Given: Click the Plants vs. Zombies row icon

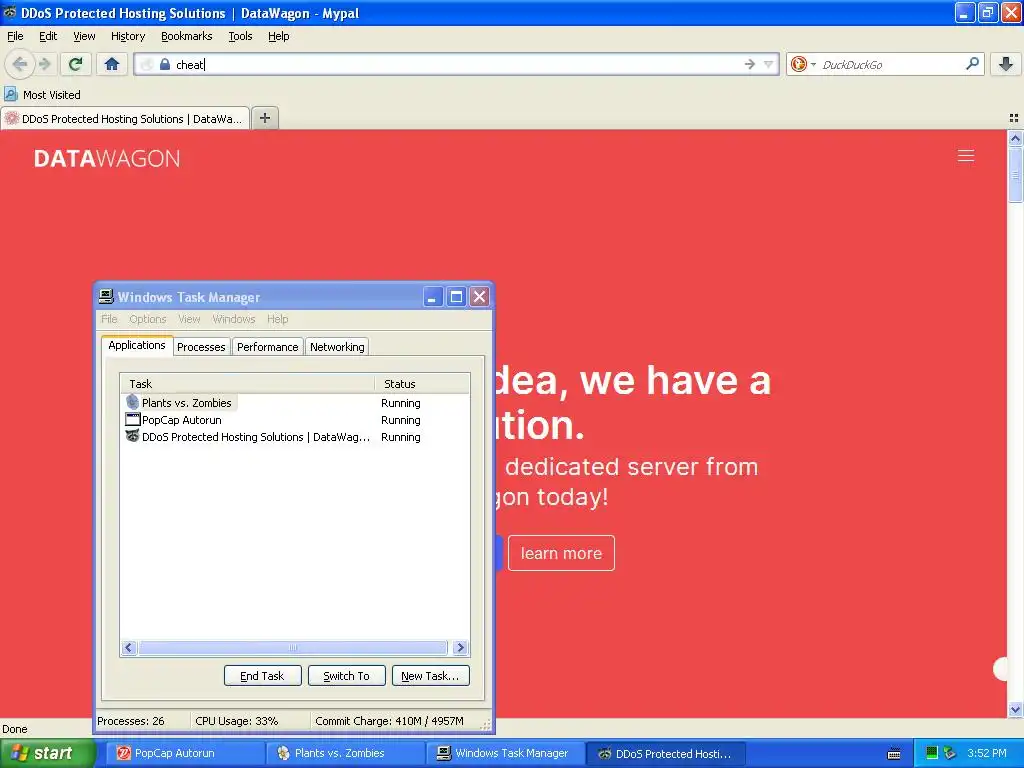Looking at the screenshot, I should click(x=133, y=402).
